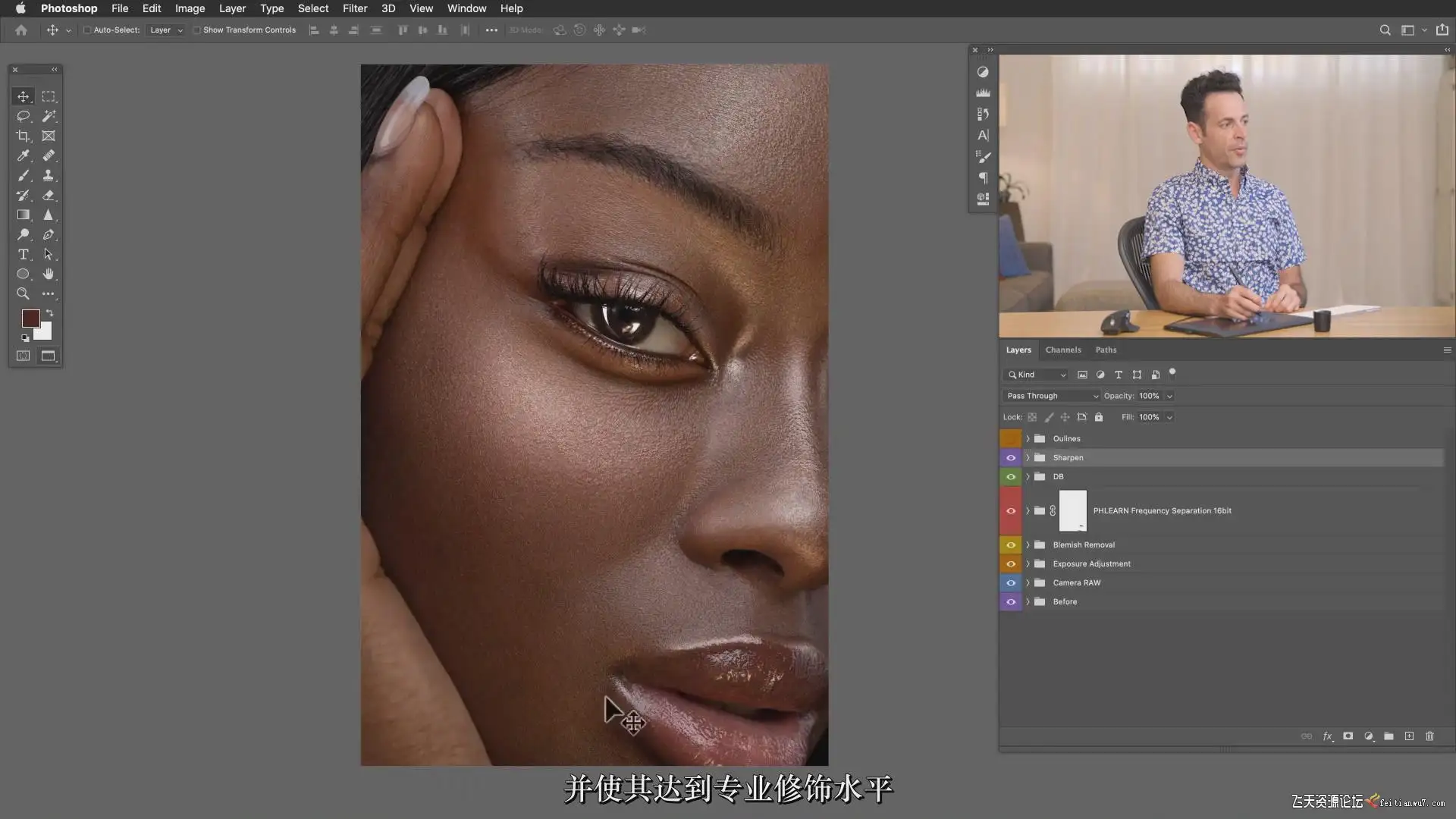Create a new group with folder icon
The width and height of the screenshot is (1456, 819).
pos(1389,736)
